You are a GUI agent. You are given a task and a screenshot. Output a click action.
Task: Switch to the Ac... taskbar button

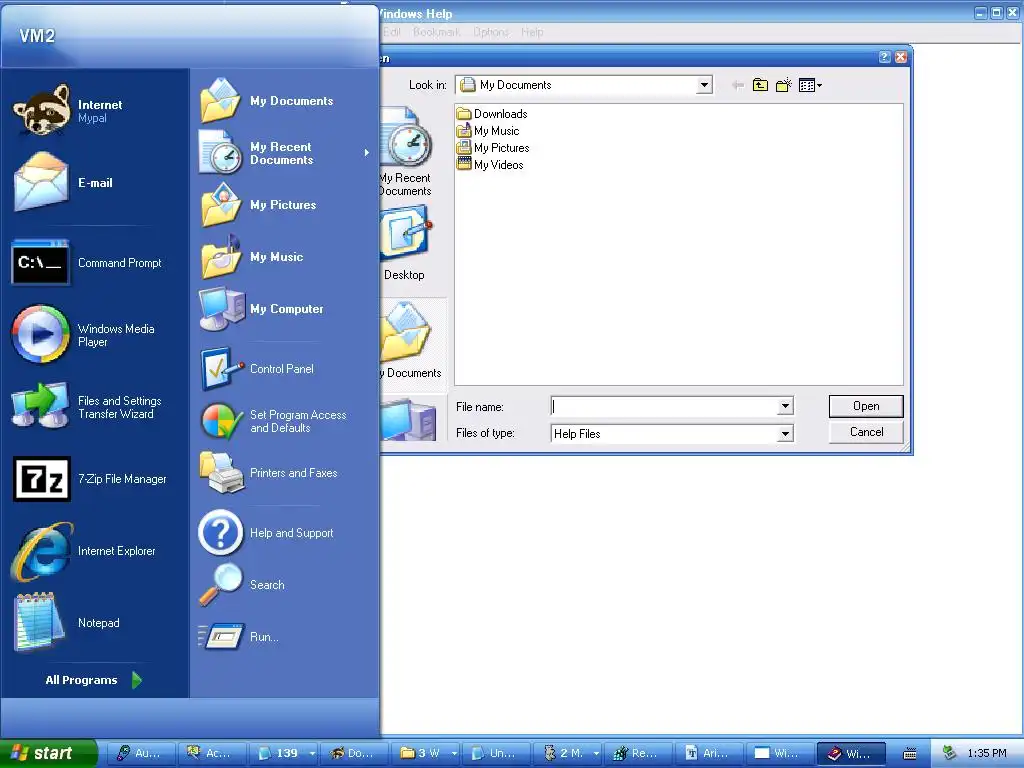211,754
